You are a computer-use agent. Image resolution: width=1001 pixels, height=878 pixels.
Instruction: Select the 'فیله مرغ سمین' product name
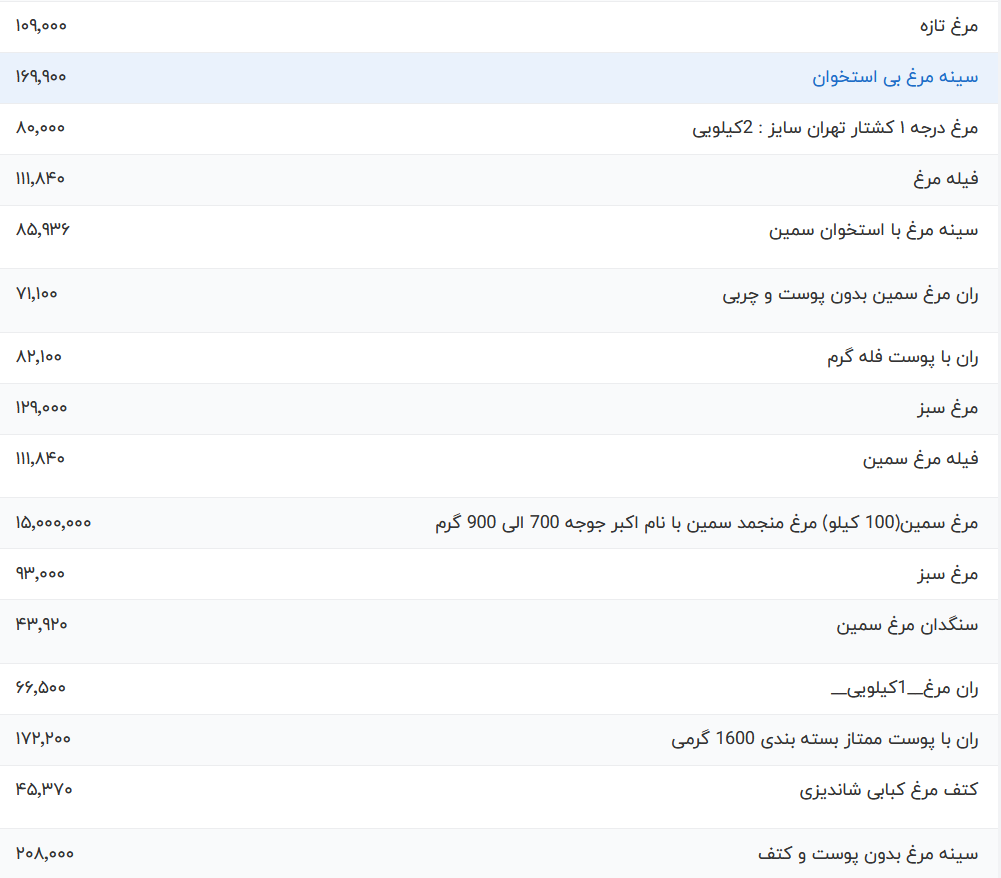[921, 459]
